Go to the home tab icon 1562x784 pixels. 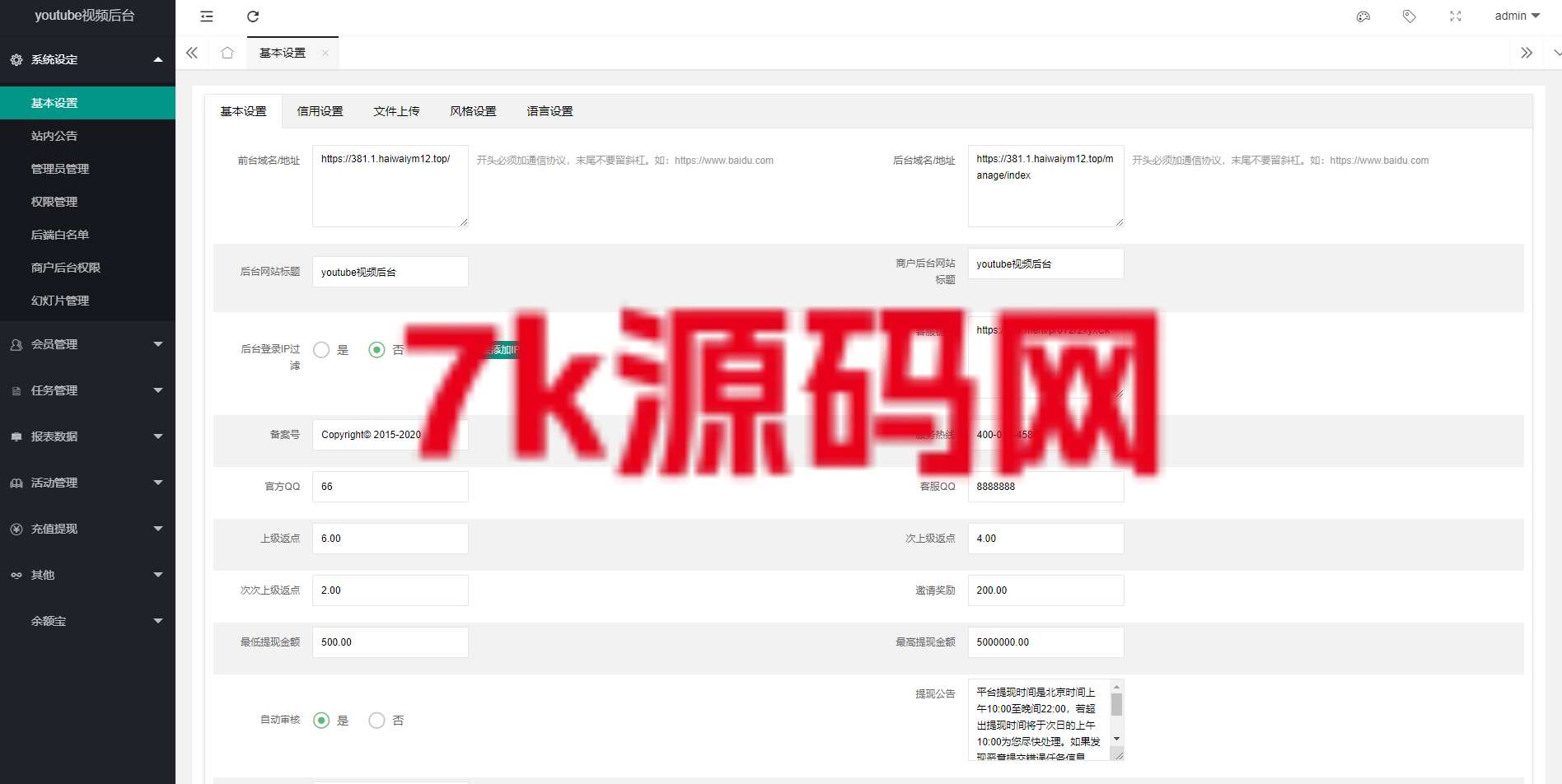[227, 53]
